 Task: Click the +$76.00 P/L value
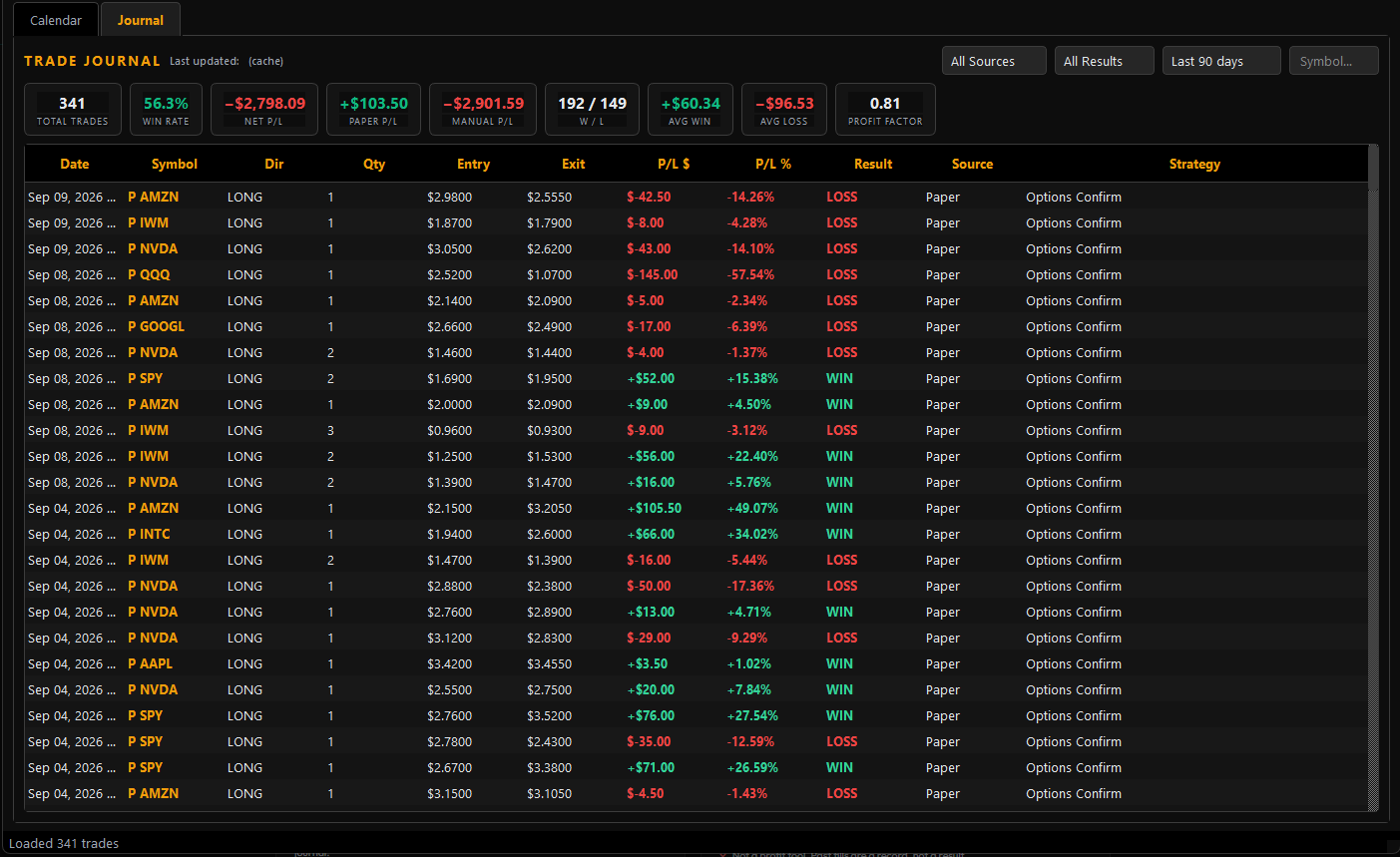click(651, 715)
